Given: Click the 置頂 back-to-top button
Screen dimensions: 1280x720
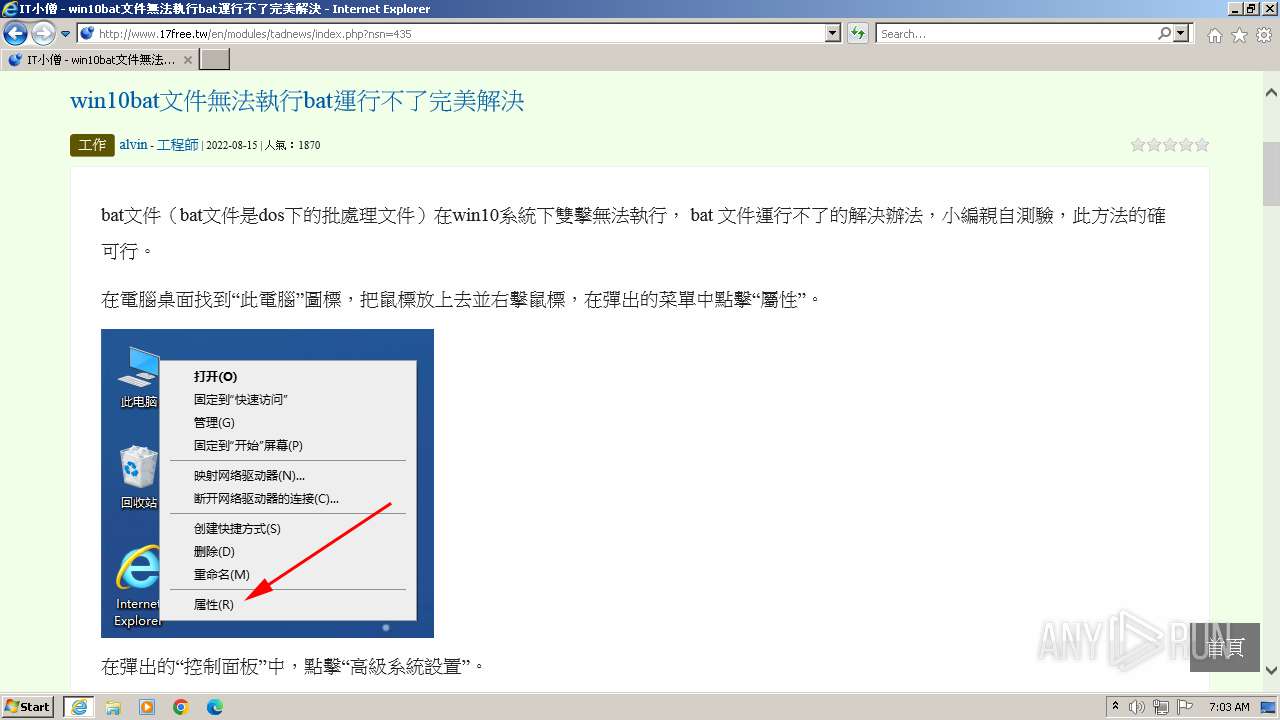Looking at the screenshot, I should (x=1225, y=647).
